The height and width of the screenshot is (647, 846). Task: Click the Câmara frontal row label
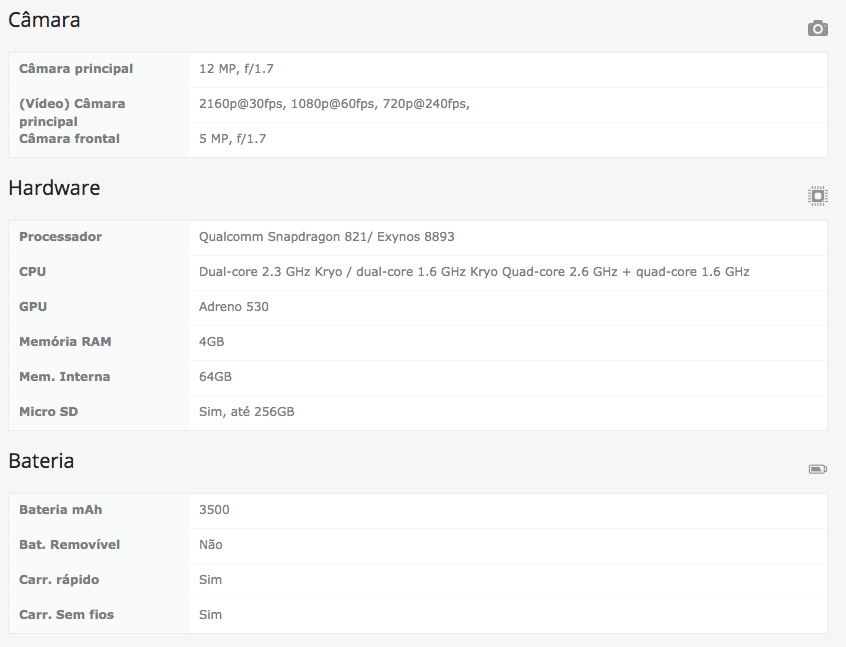[69, 139]
